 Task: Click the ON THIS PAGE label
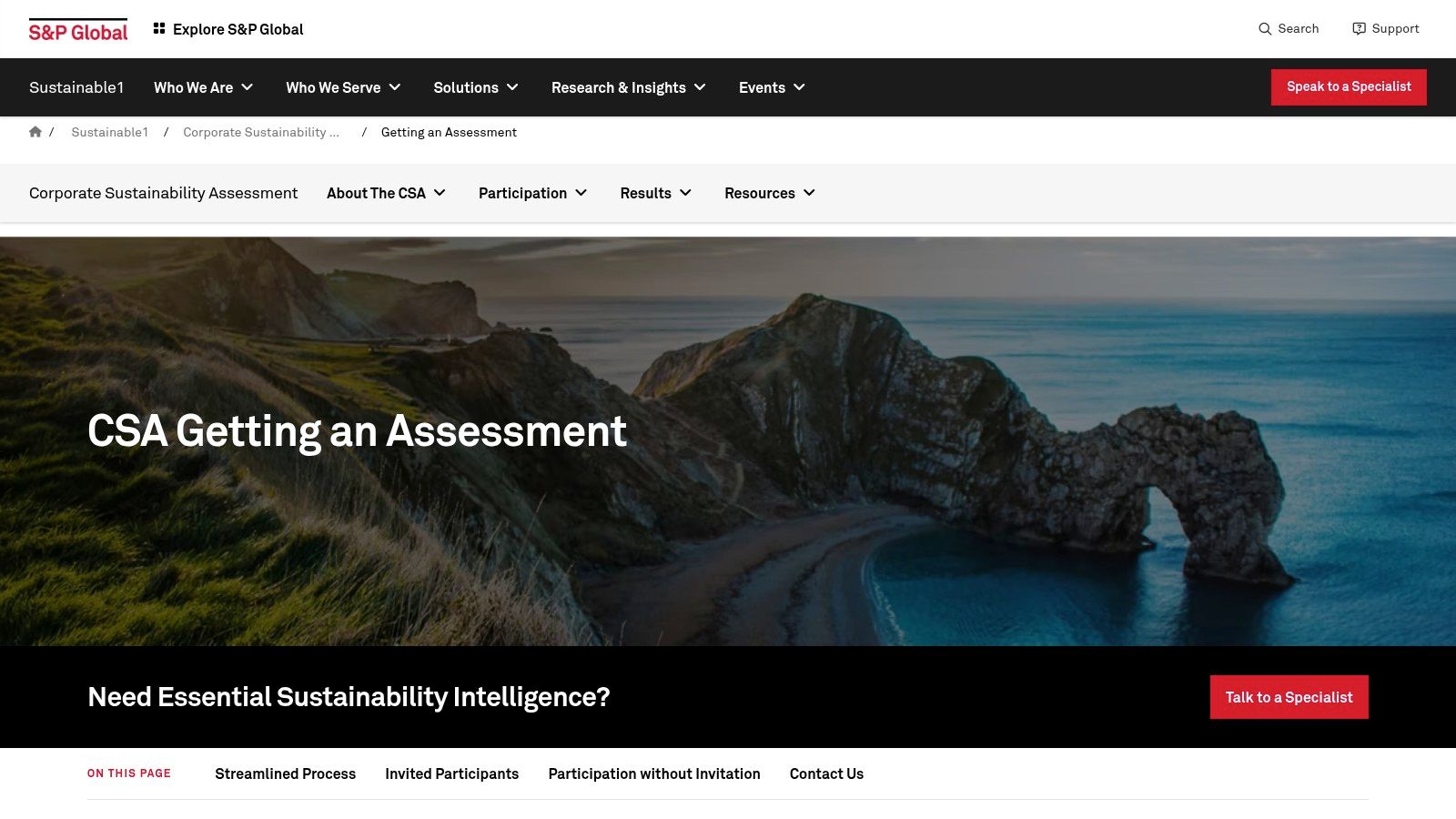[129, 773]
